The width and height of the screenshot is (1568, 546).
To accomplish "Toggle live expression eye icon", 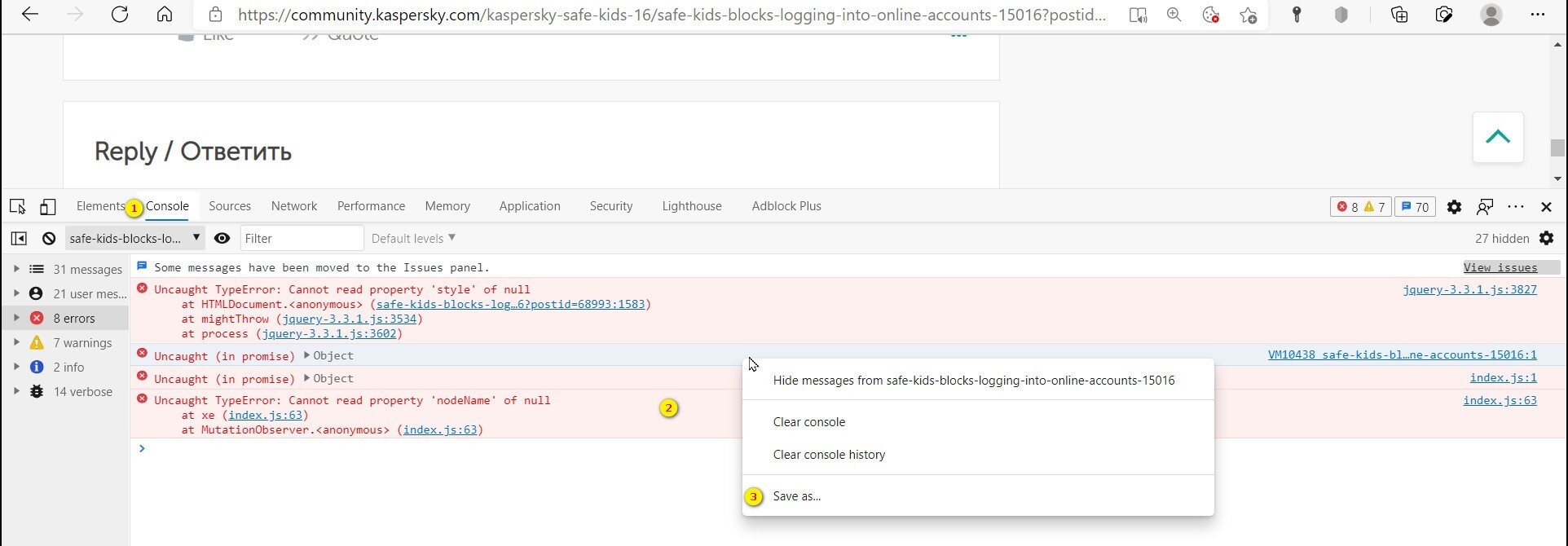I will coord(222,239).
